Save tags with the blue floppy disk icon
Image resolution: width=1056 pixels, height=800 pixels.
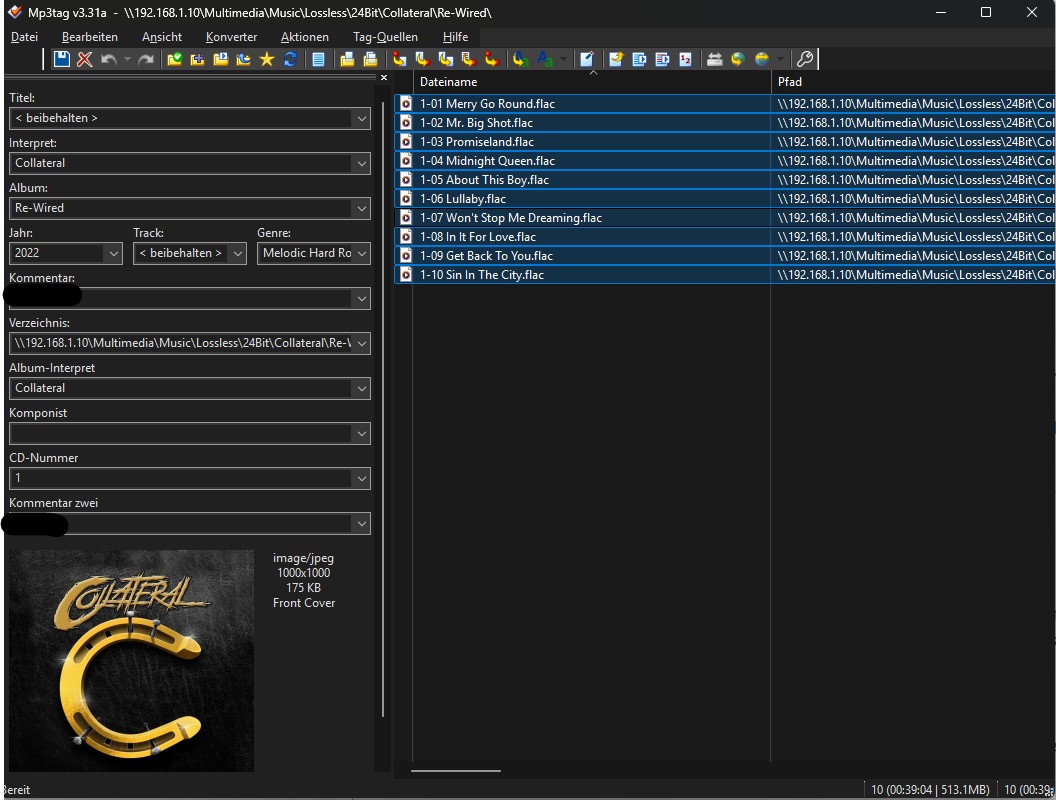pyautogui.click(x=61, y=59)
